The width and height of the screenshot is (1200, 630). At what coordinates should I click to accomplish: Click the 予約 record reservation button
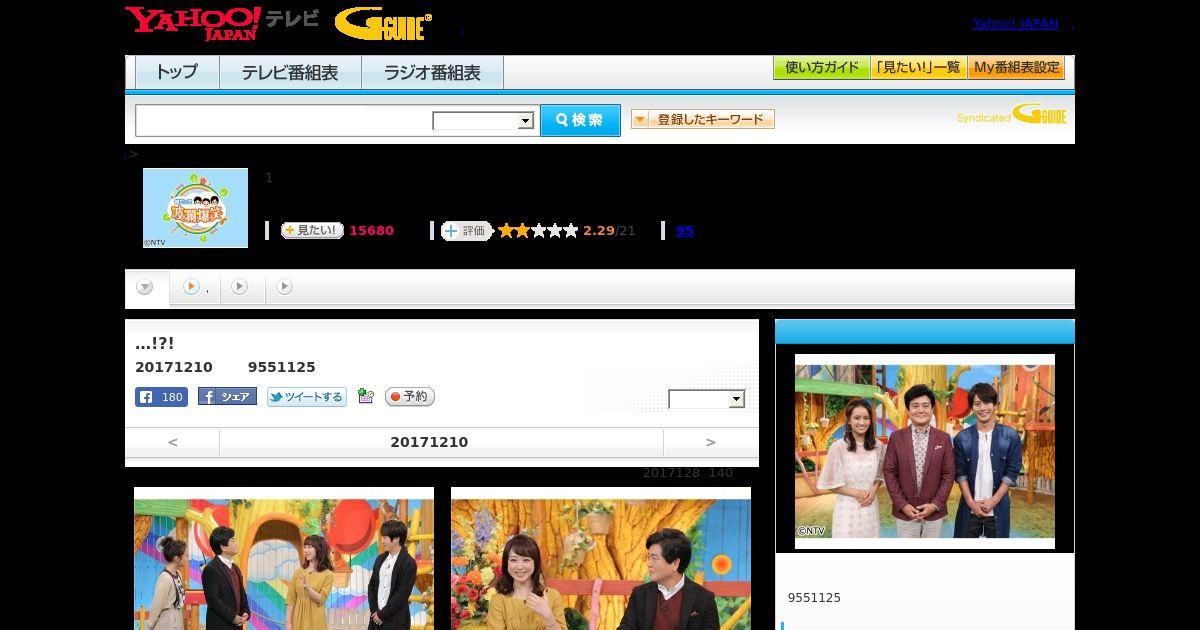pos(410,397)
